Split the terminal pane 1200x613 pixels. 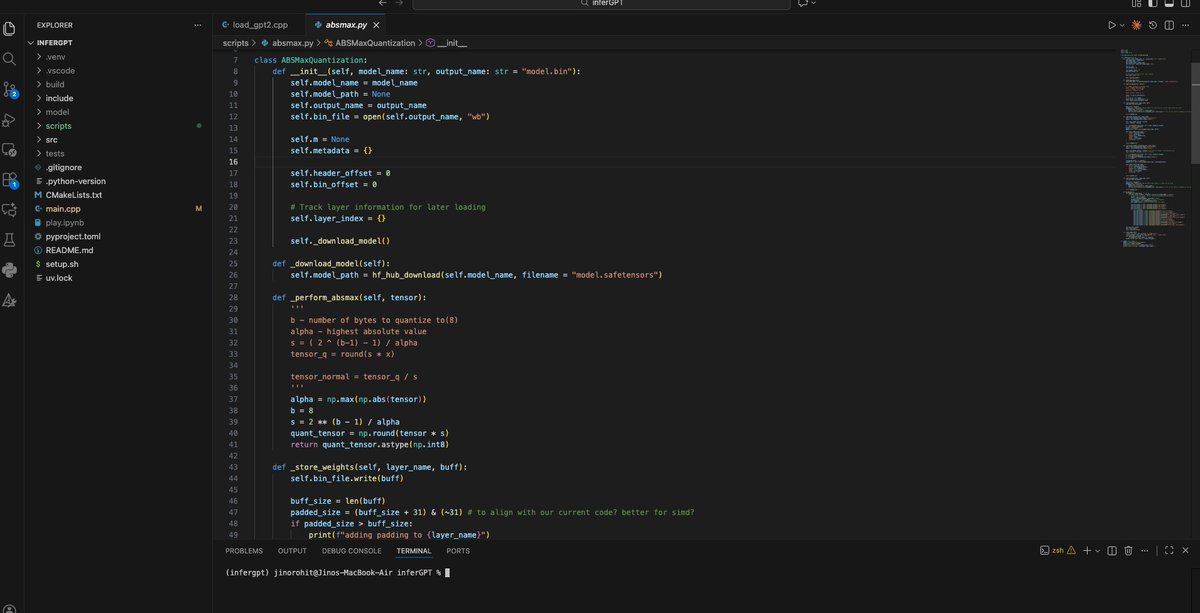pyautogui.click(x=1112, y=551)
